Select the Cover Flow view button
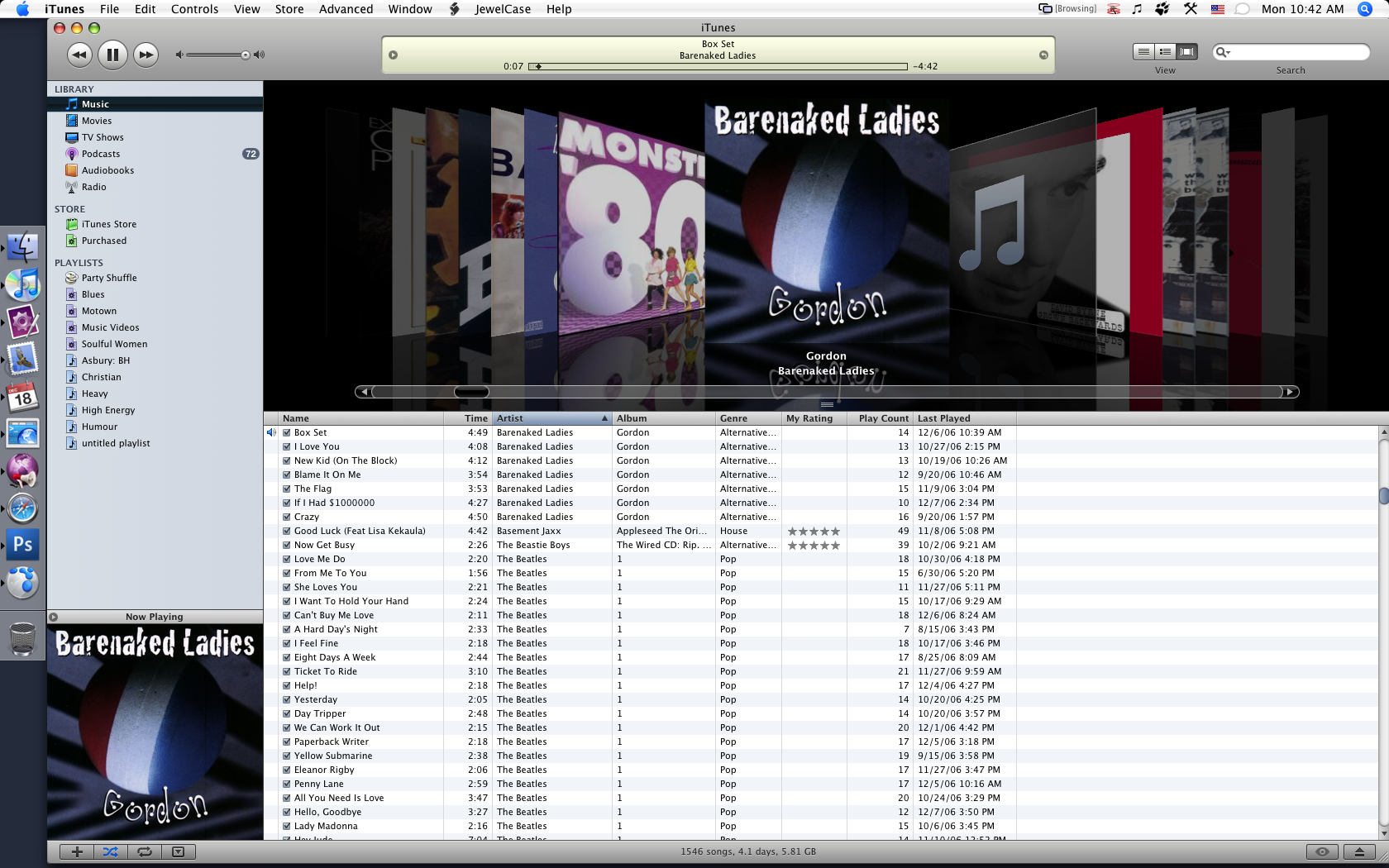Screen dimensions: 1389x868 tap(1187, 52)
